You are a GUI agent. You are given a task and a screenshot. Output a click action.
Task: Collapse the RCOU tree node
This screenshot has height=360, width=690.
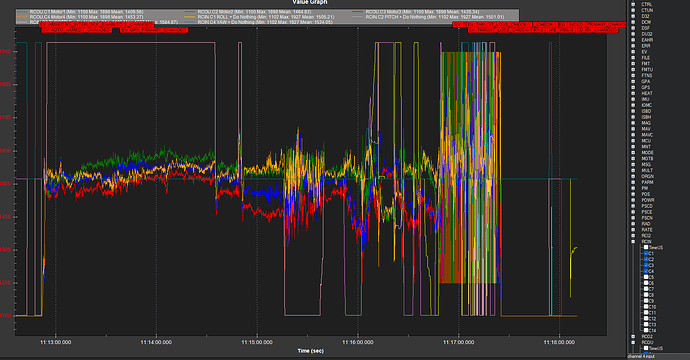click(633, 342)
